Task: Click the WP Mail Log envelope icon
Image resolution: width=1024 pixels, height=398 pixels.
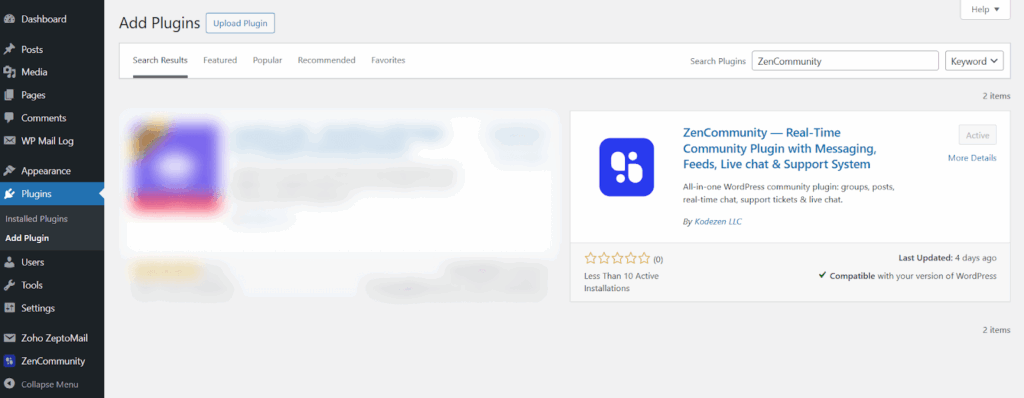Action: [x=9, y=141]
